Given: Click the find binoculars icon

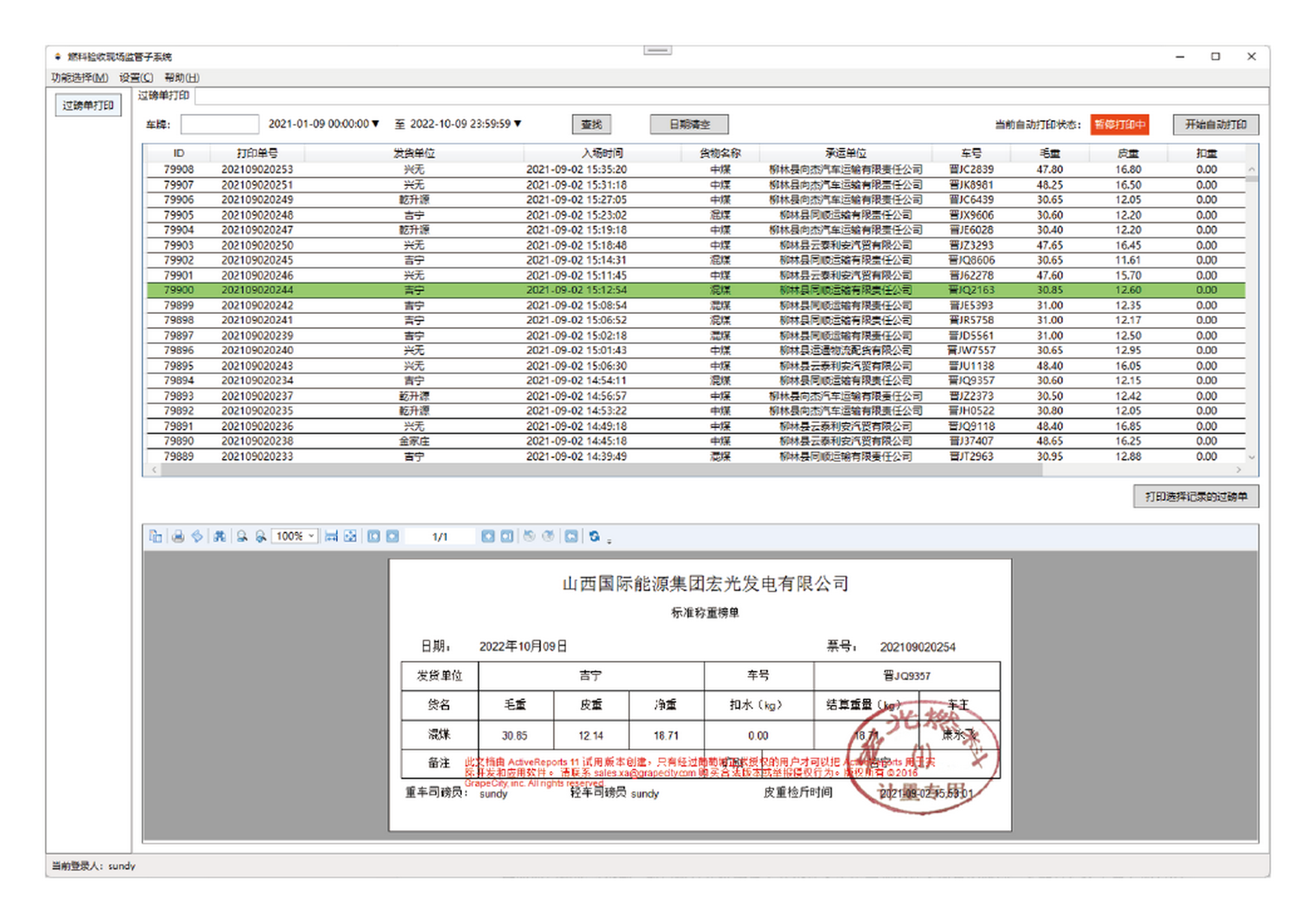Looking at the screenshot, I should pyautogui.click(x=219, y=537).
